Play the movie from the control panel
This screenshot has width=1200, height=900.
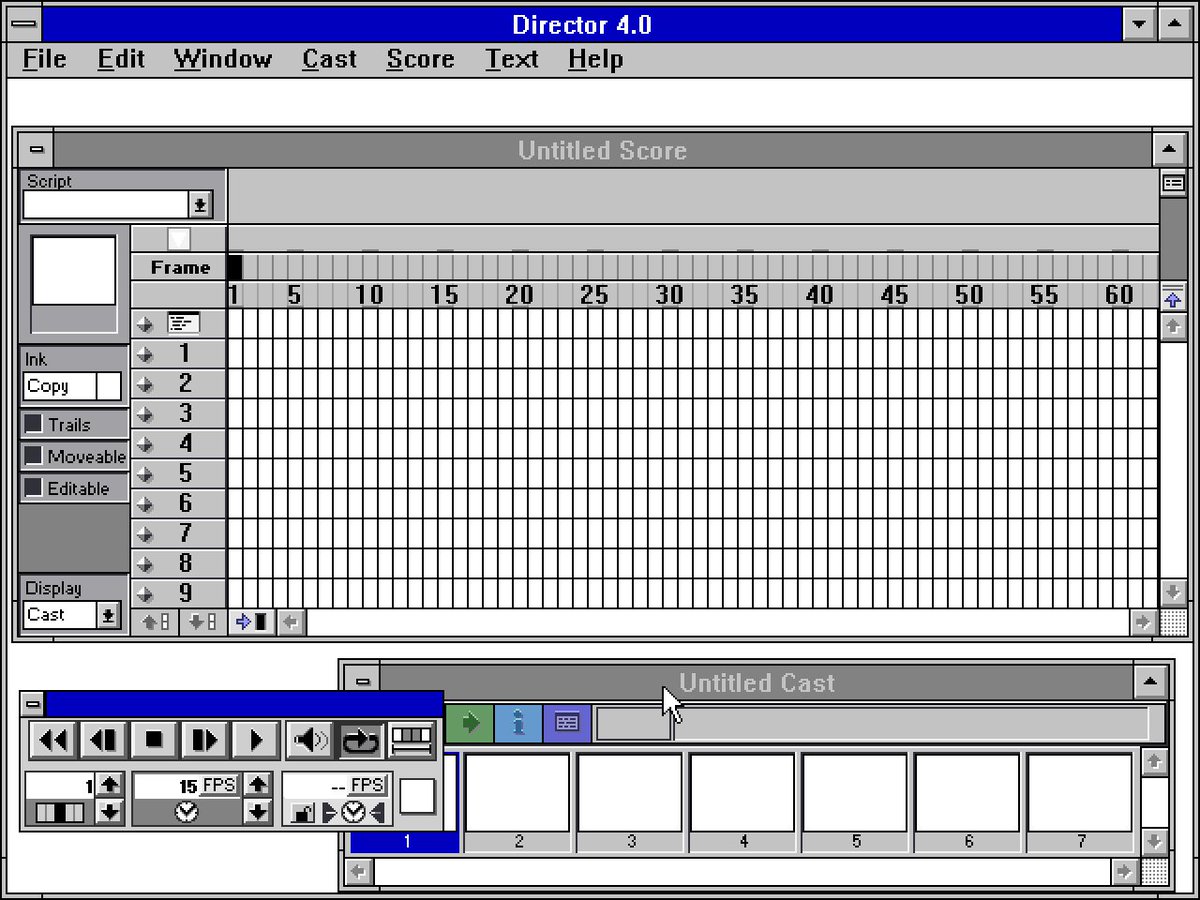tap(256, 740)
